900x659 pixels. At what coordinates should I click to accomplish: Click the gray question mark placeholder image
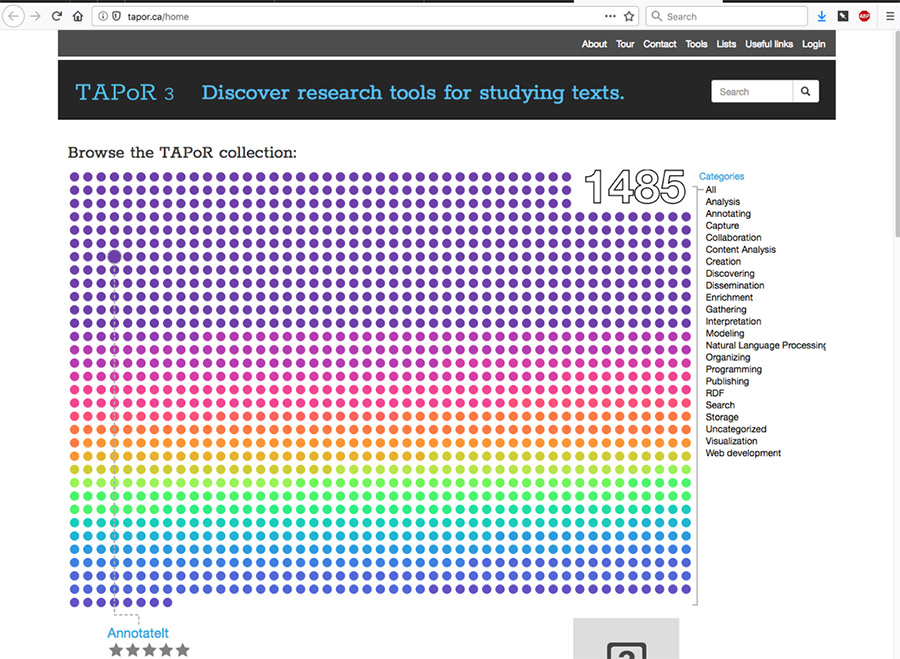tap(626, 638)
